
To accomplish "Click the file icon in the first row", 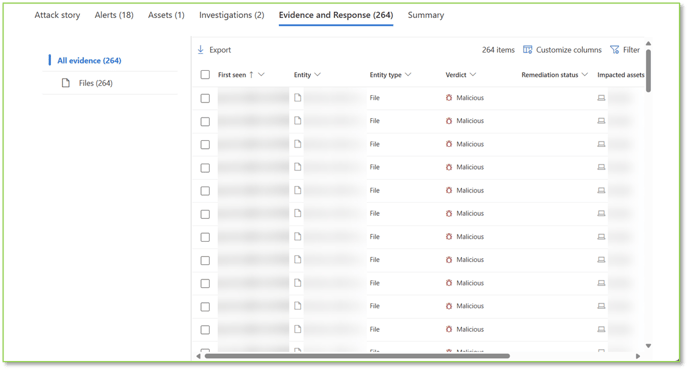I will coord(297,97).
